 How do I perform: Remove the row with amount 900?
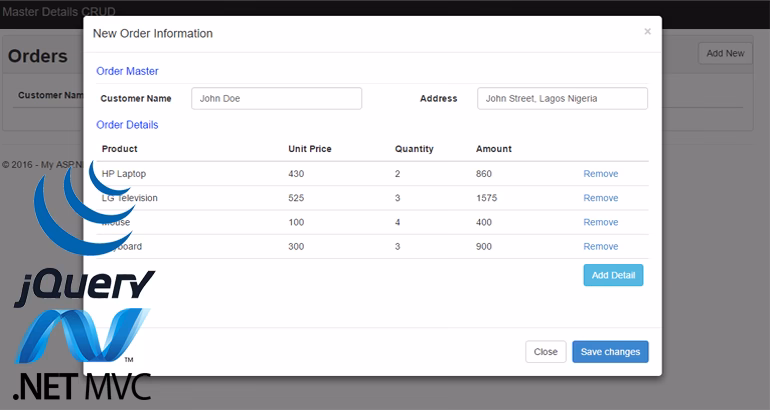(x=600, y=246)
